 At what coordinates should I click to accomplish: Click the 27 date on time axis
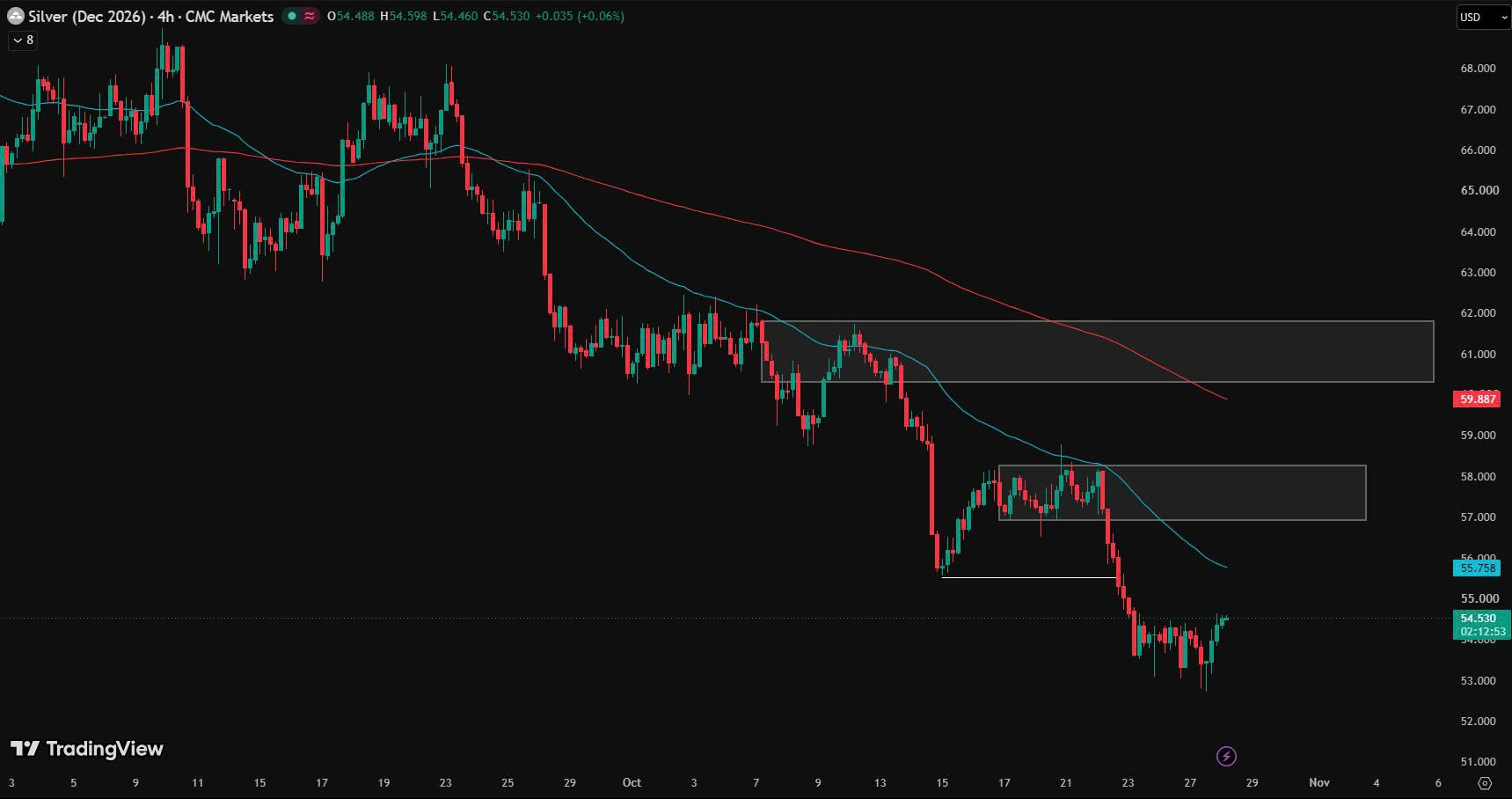coord(1190,782)
